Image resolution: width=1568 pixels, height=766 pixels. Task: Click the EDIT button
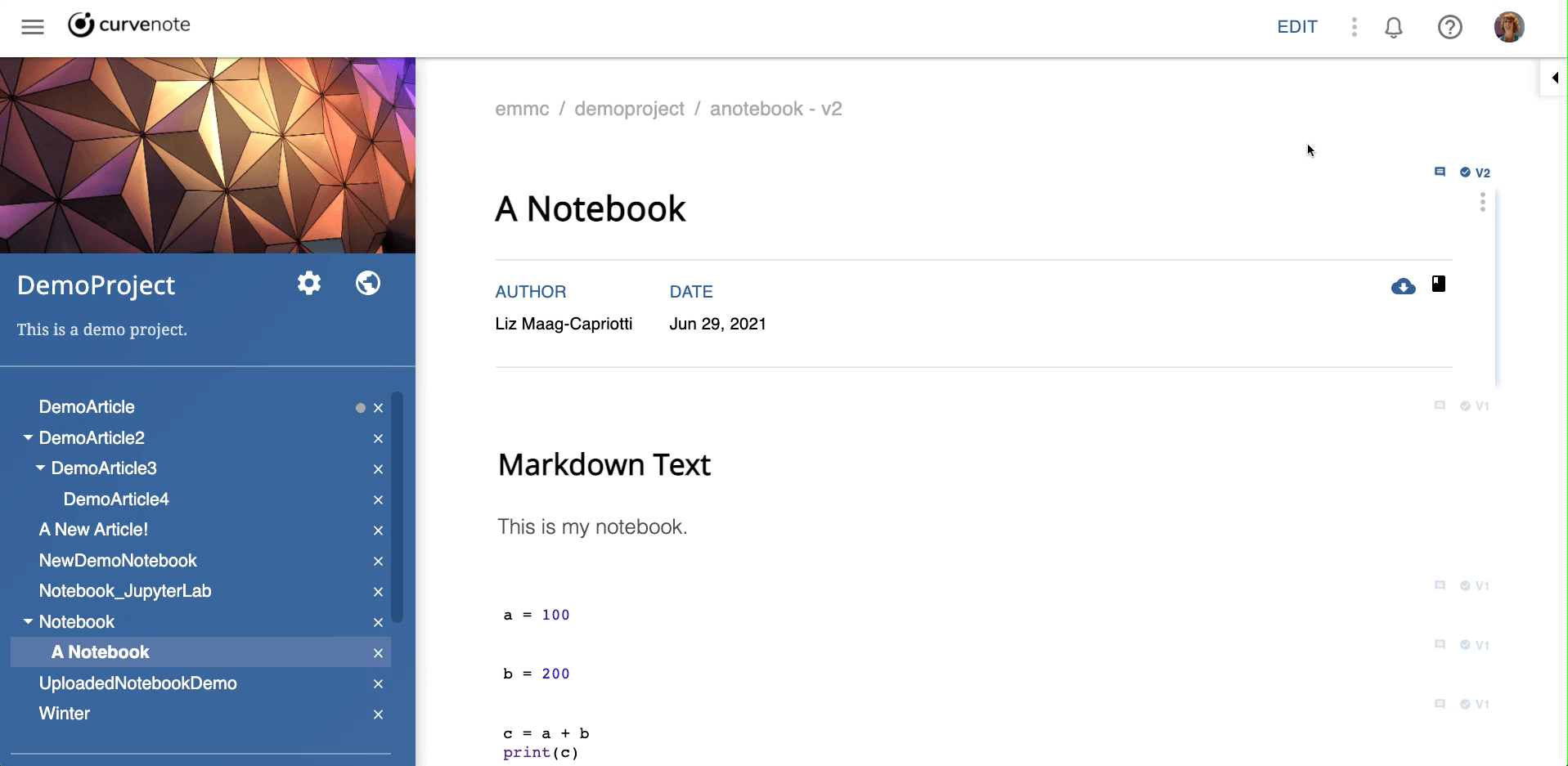click(1297, 27)
